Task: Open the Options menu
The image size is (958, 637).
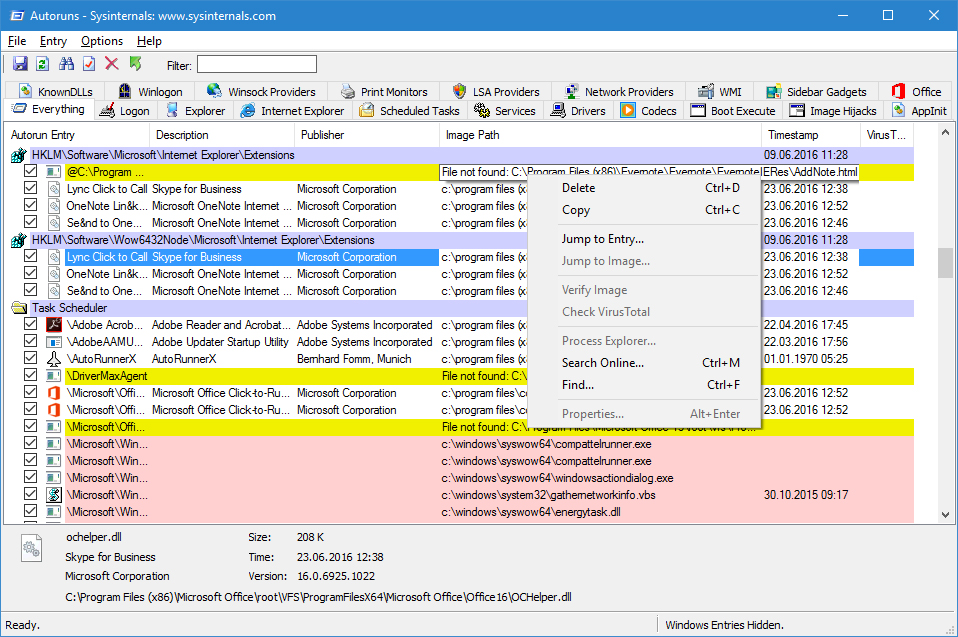Action: (x=101, y=41)
